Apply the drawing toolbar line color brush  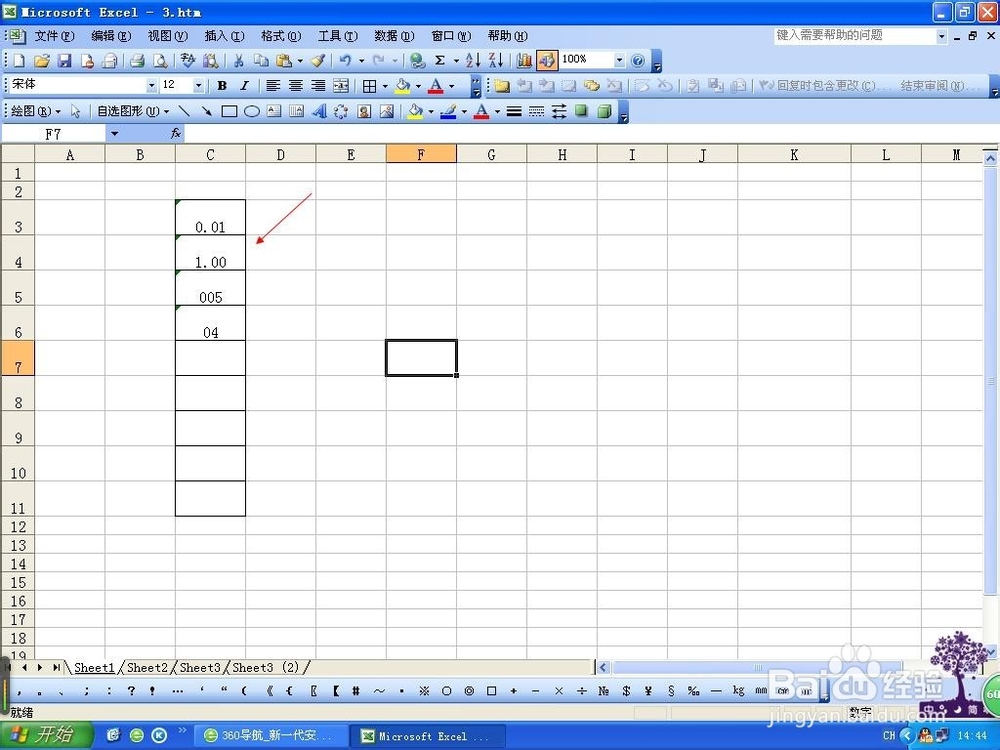click(449, 112)
